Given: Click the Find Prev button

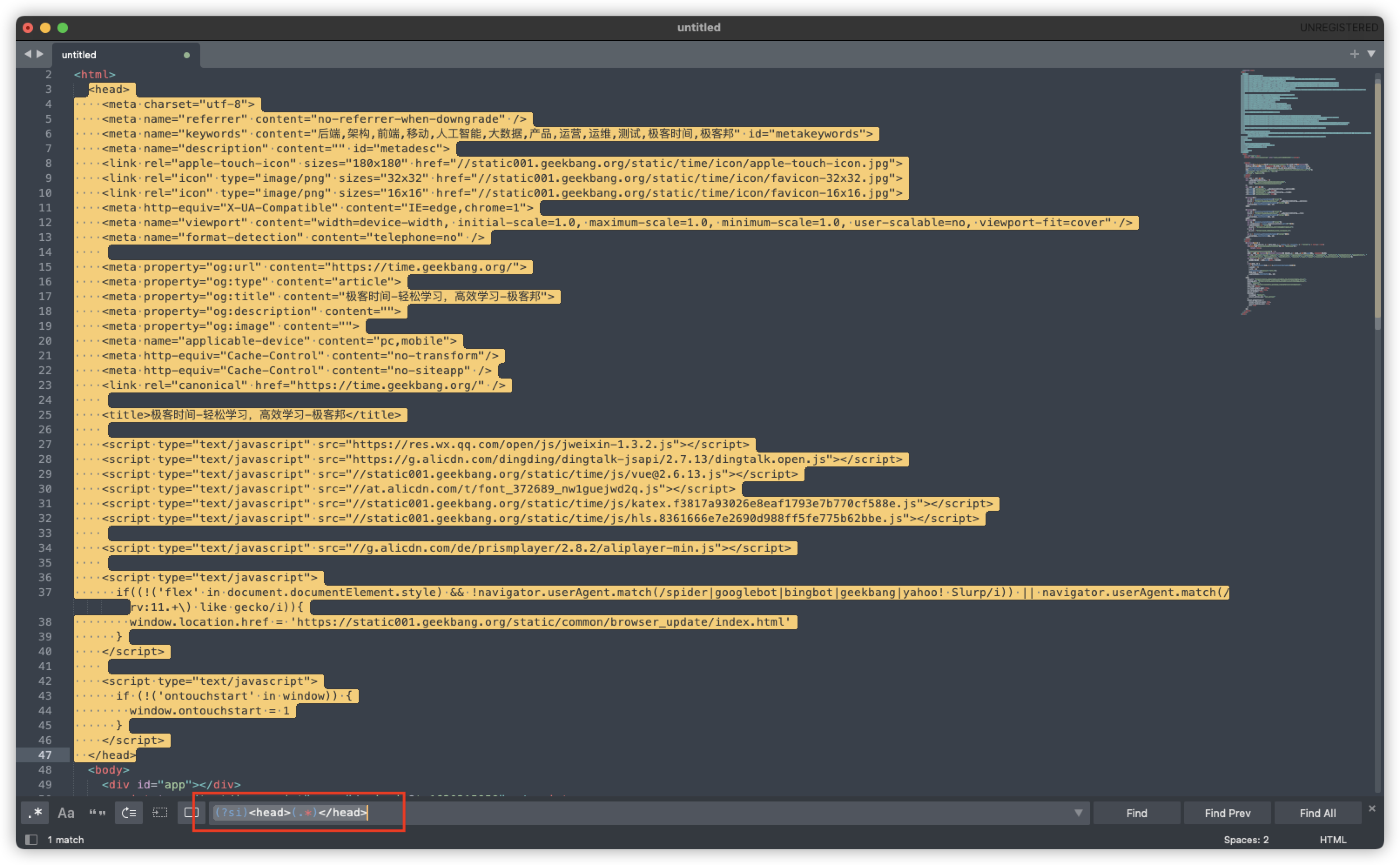Looking at the screenshot, I should click(1227, 813).
